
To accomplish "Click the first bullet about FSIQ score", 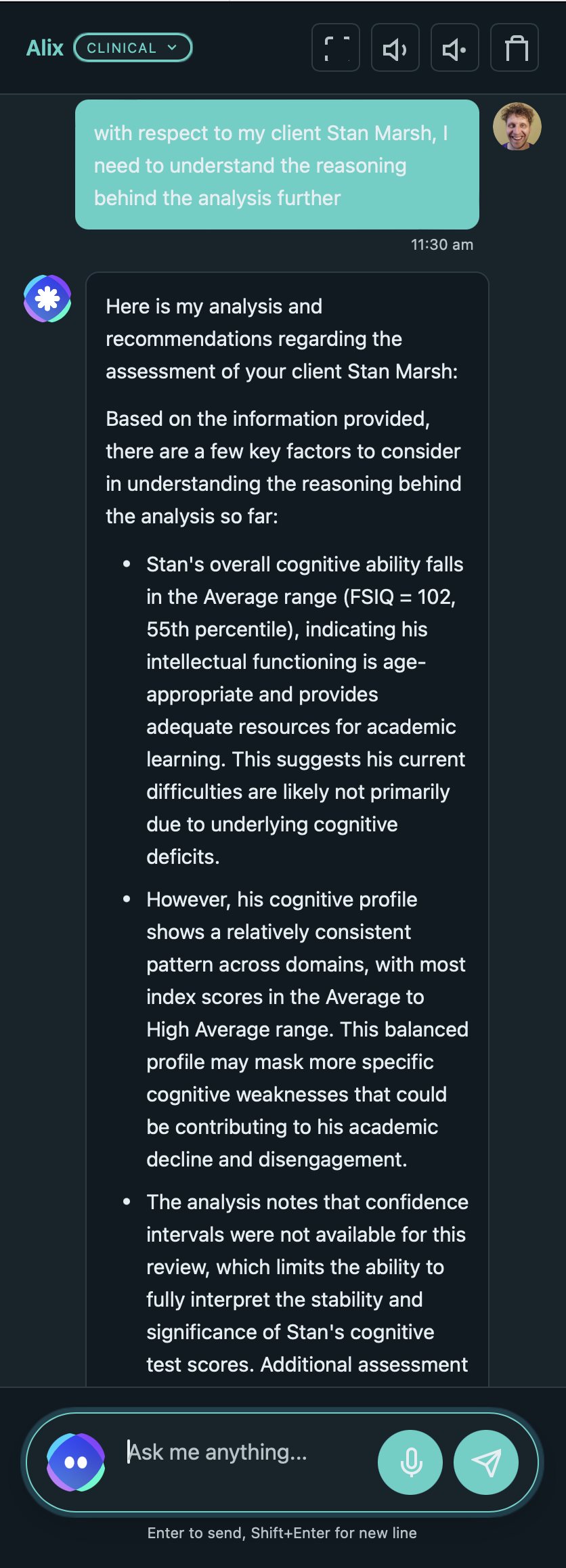I will (305, 710).
